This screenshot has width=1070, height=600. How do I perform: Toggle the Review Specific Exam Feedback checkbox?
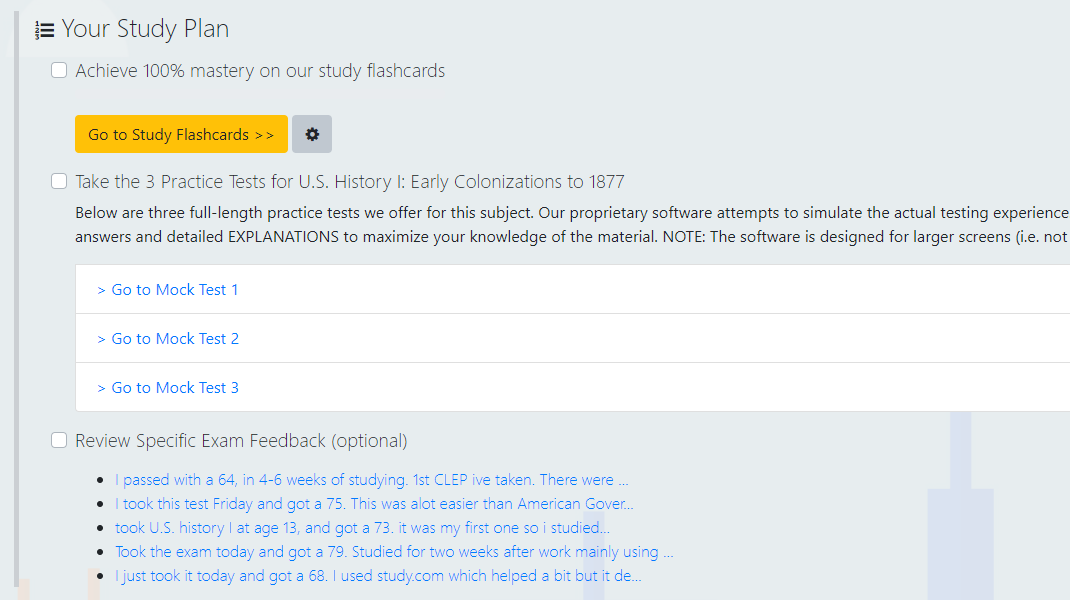(x=59, y=441)
